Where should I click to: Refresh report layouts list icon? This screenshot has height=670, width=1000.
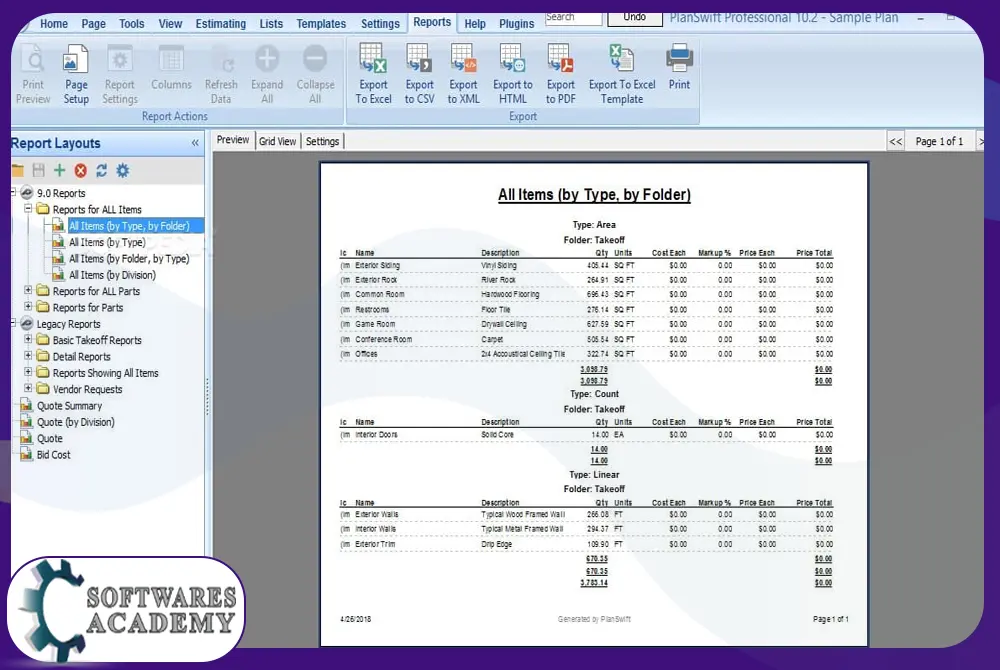[x=101, y=170]
